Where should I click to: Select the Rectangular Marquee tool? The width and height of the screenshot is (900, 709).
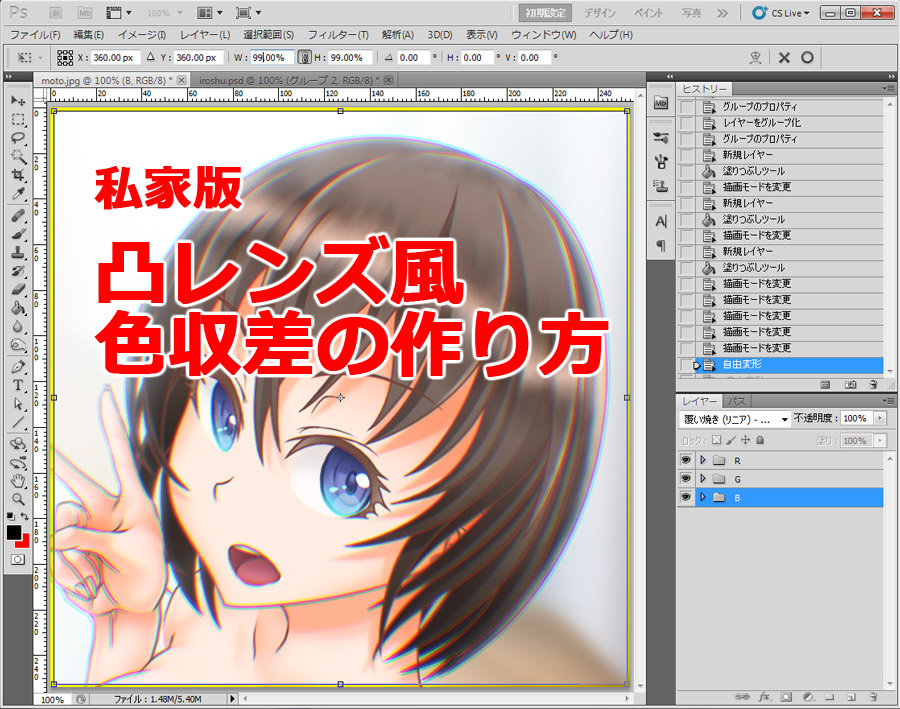click(x=18, y=119)
